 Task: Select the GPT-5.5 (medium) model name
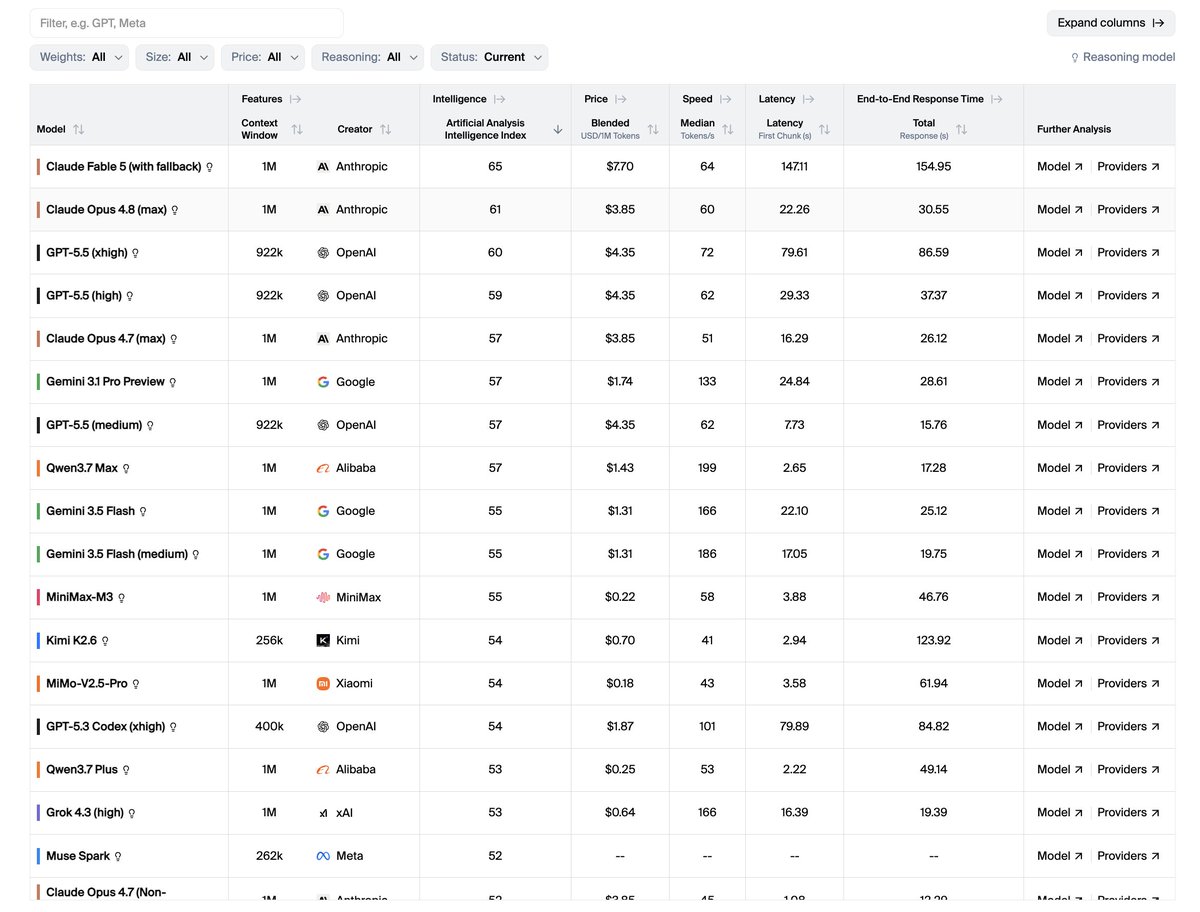94,425
